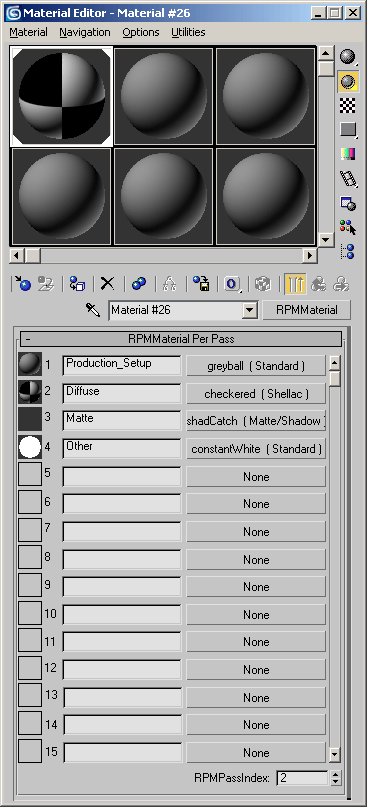Click Select by Material icon
Viewport: 367px width, 807px height.
(x=349, y=226)
